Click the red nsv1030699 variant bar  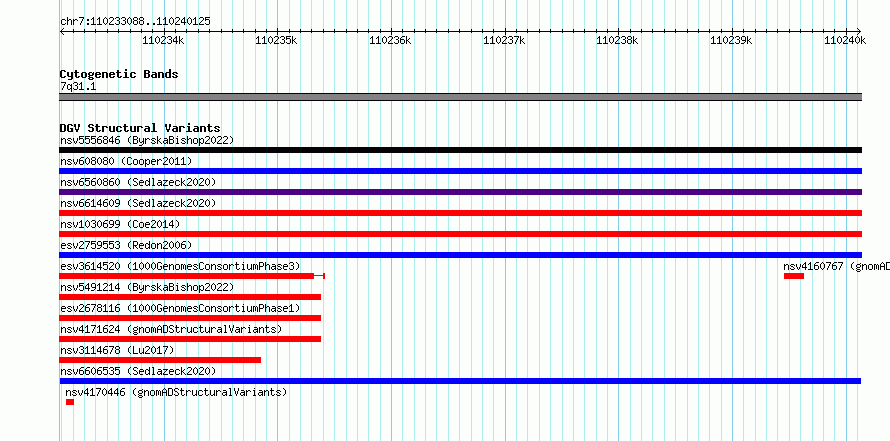pos(460,234)
